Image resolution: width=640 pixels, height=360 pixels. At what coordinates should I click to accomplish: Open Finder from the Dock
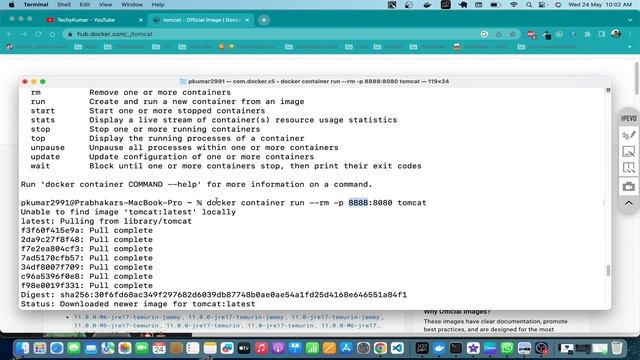pyautogui.click(x=22, y=348)
